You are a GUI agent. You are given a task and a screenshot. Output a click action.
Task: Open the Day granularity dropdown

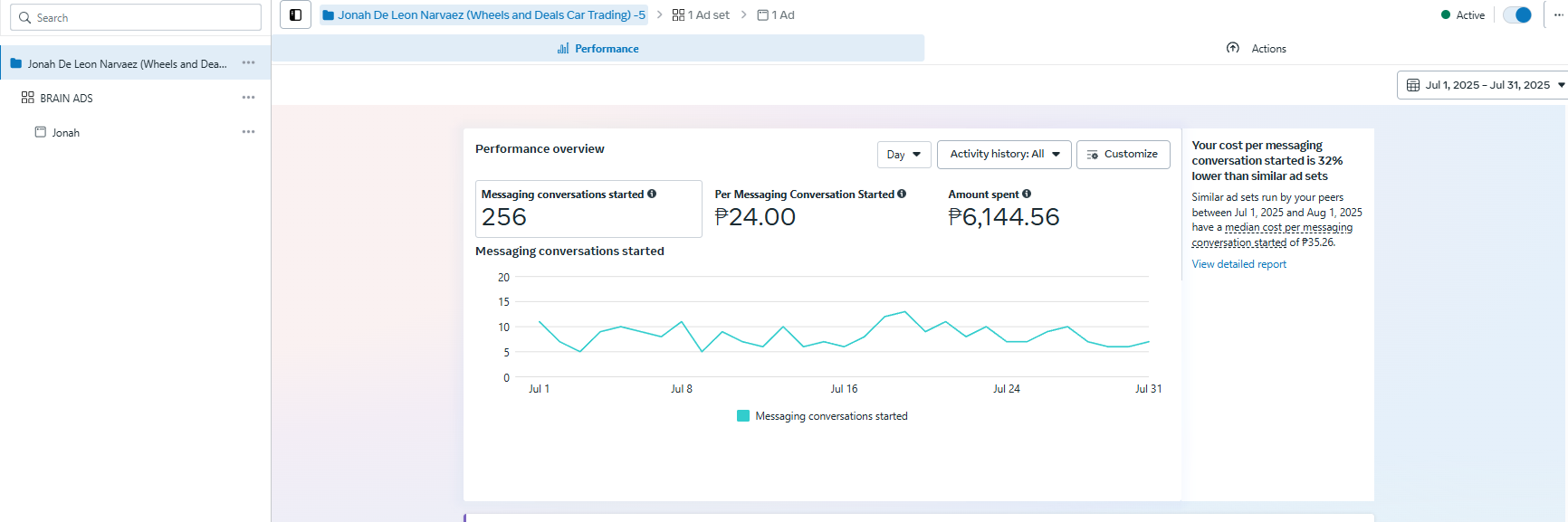[x=904, y=155]
